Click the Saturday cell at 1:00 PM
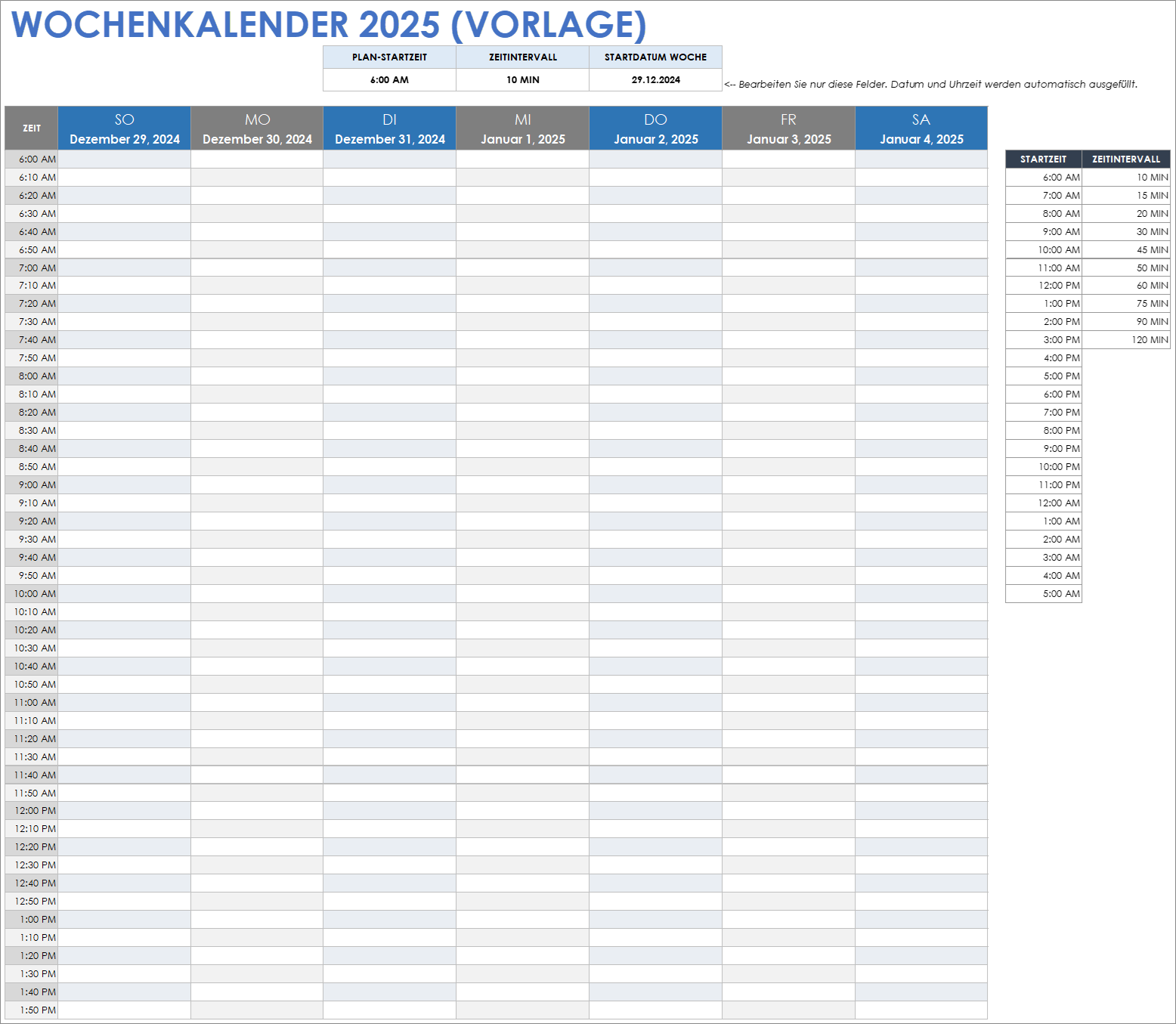 pyautogui.click(x=921, y=920)
